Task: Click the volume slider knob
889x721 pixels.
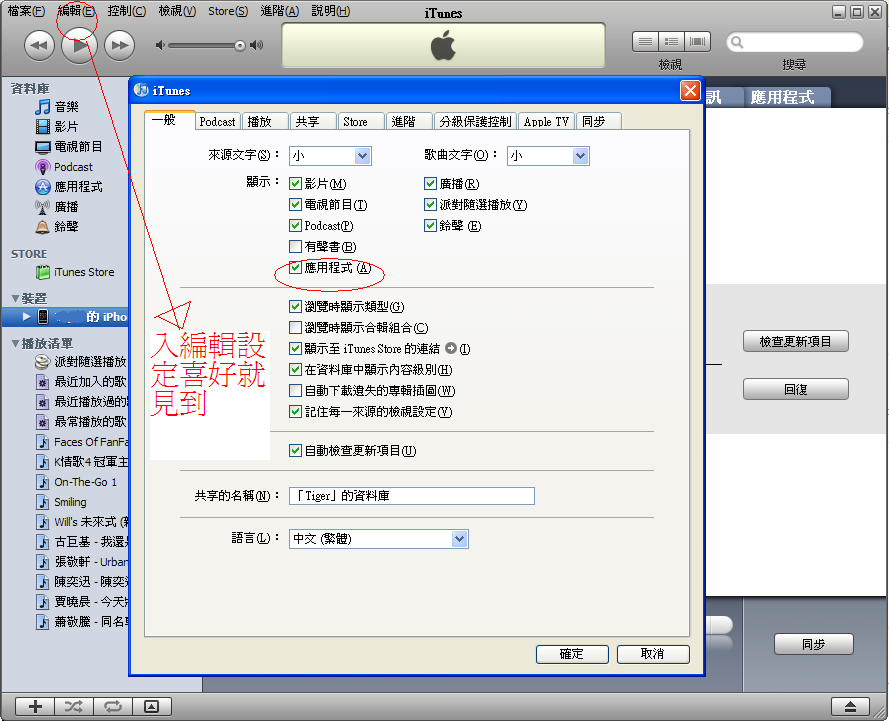Action: (240, 45)
